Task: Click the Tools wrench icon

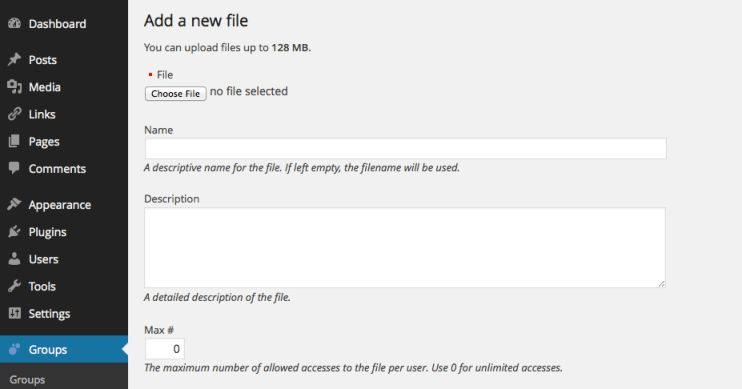Action: point(15,286)
